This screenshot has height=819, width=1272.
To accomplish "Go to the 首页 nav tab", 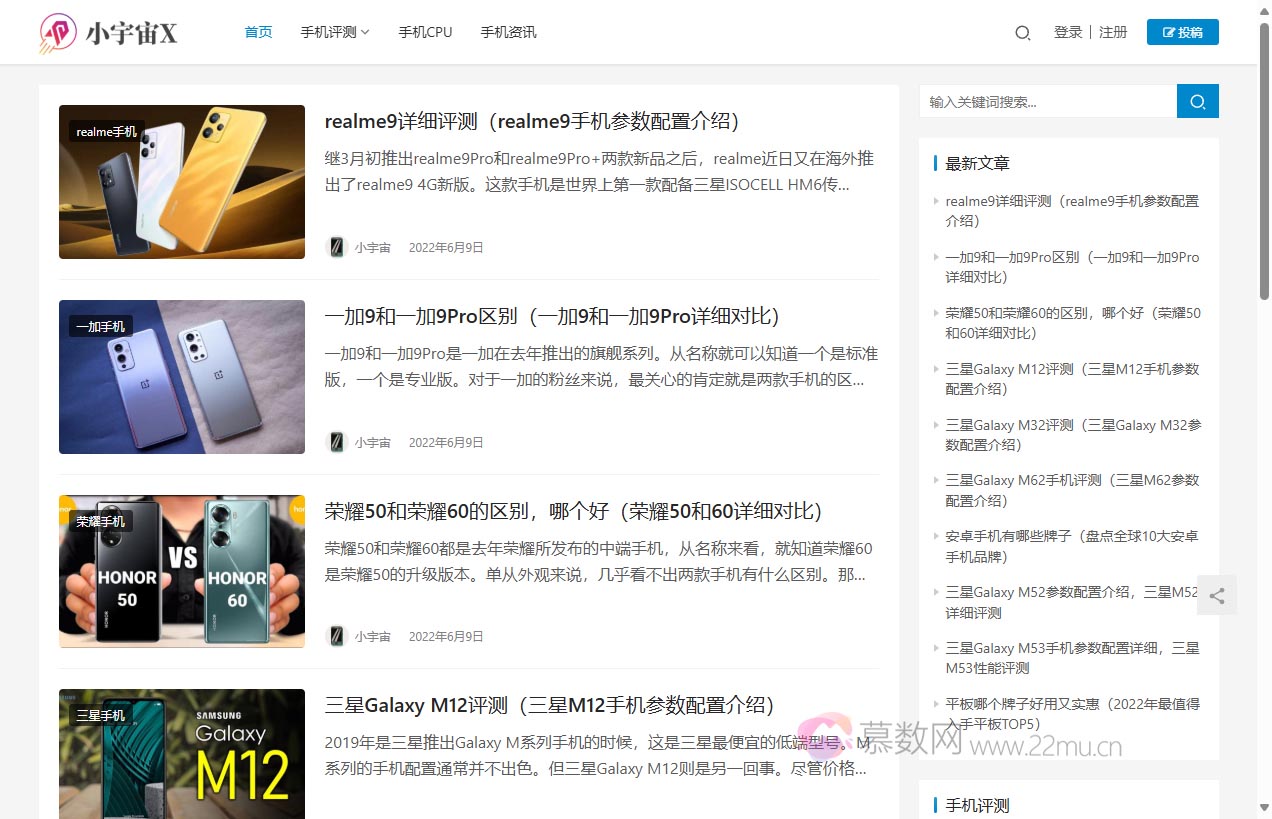I will click(258, 32).
